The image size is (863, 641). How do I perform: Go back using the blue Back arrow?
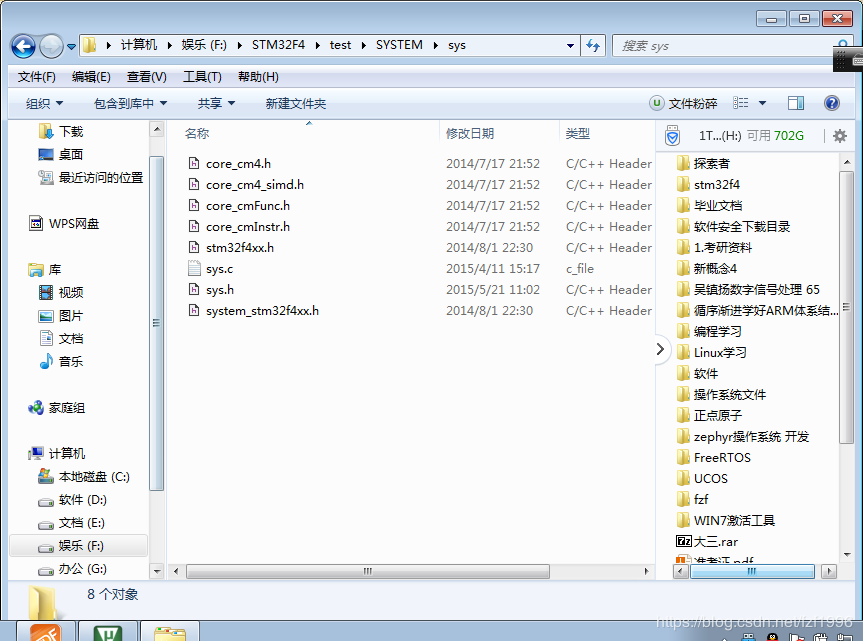tap(23, 46)
